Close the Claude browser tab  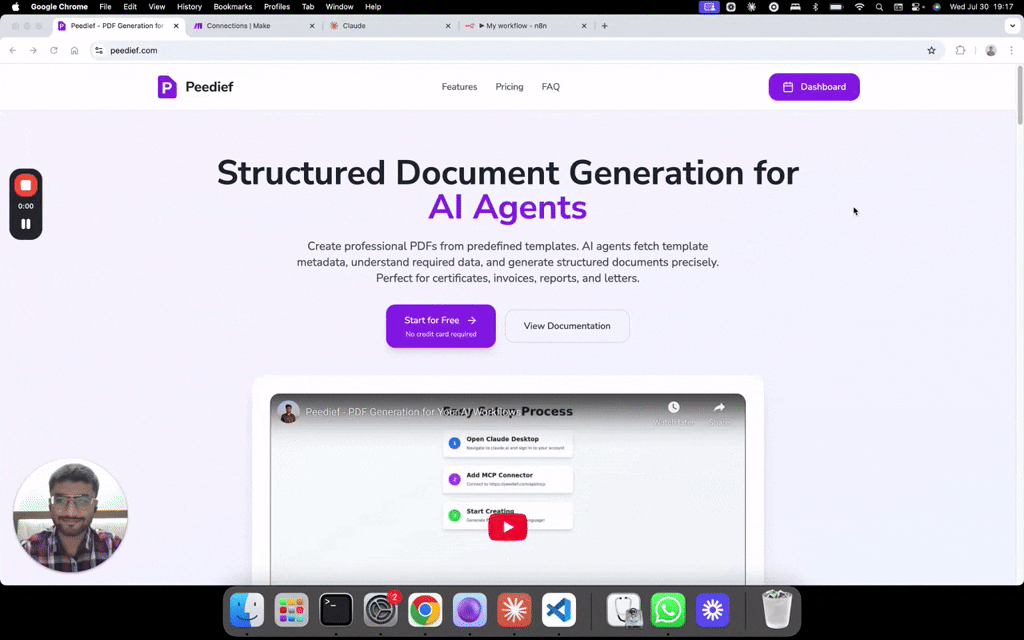tap(448, 26)
